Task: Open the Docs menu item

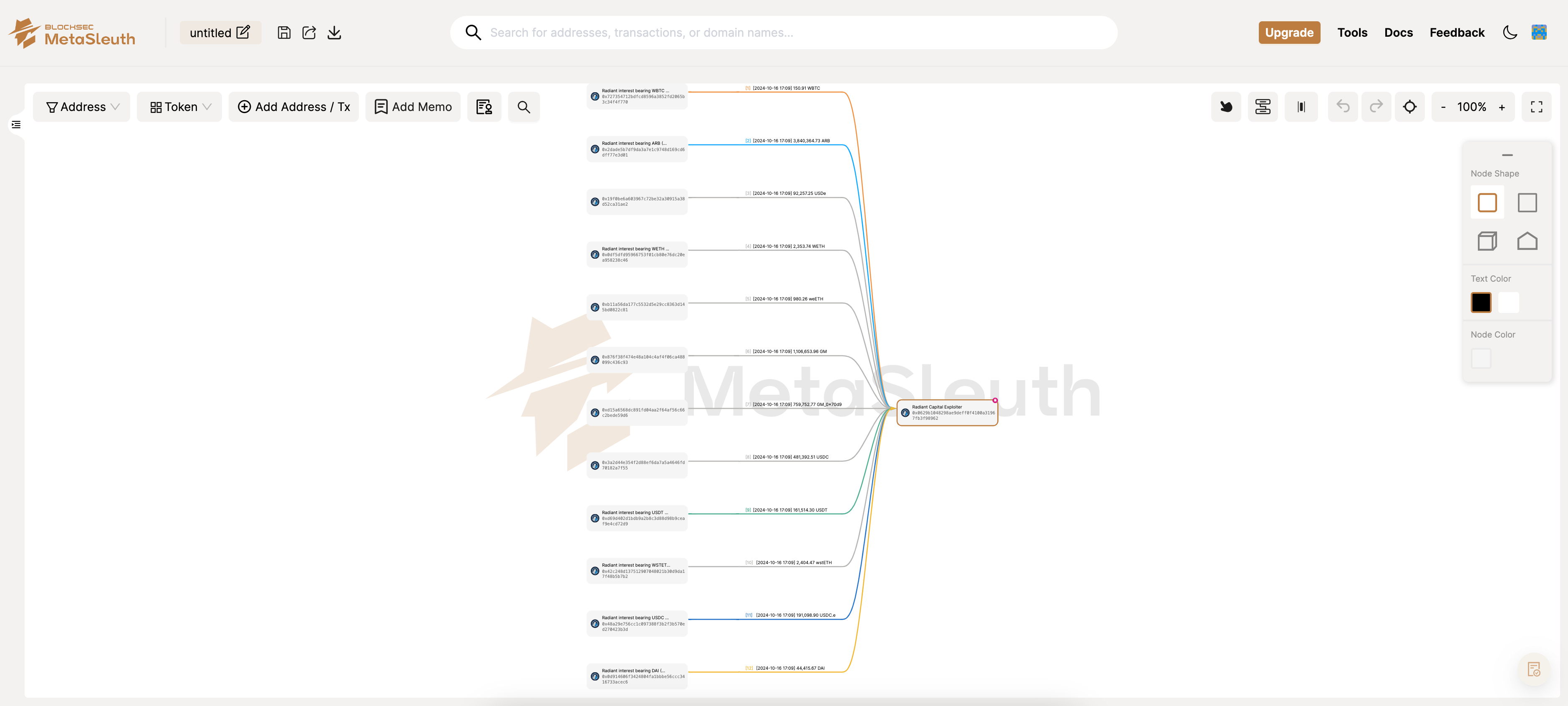Action: tap(1398, 33)
